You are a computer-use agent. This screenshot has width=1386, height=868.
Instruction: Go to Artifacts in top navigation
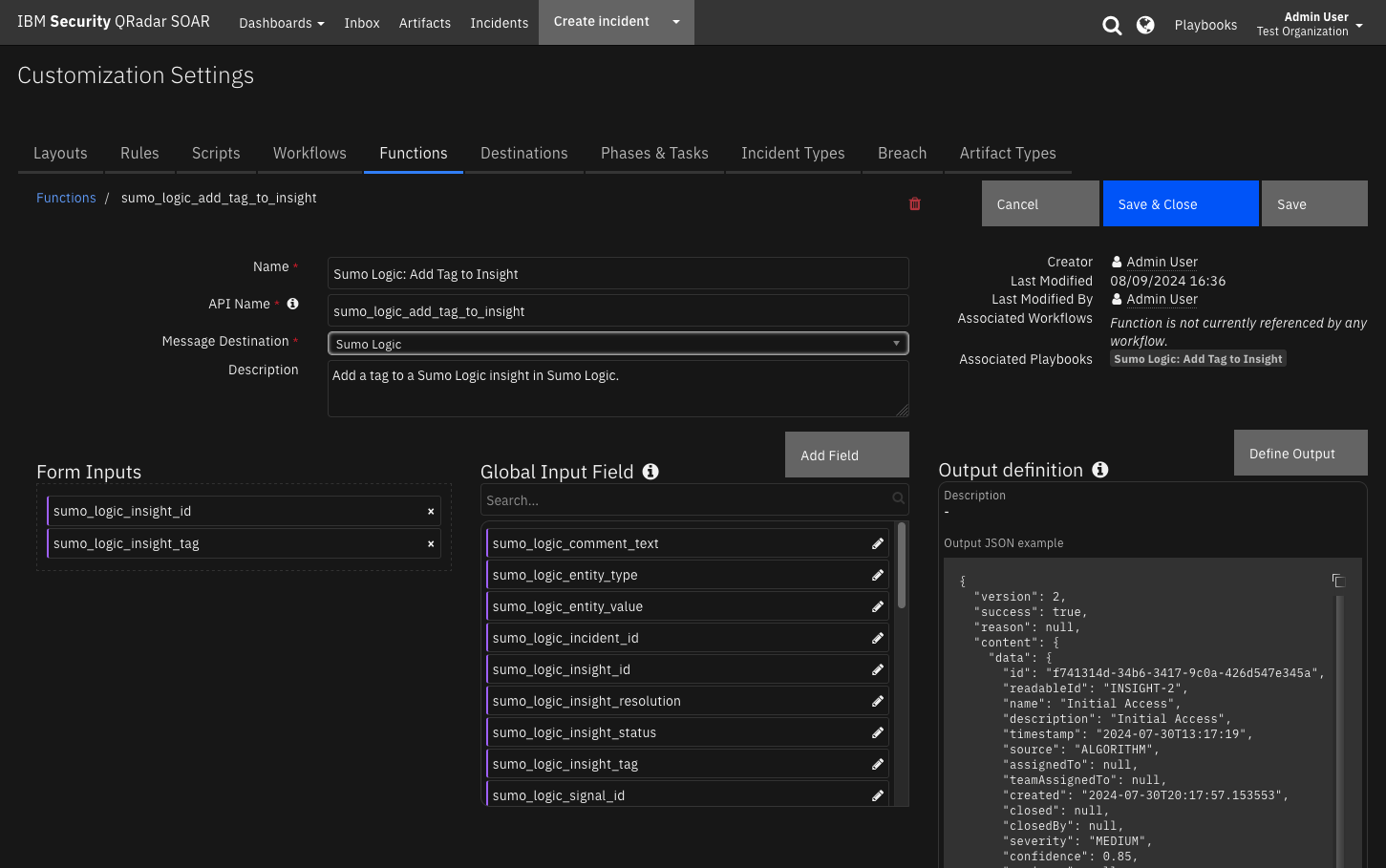pos(425,23)
